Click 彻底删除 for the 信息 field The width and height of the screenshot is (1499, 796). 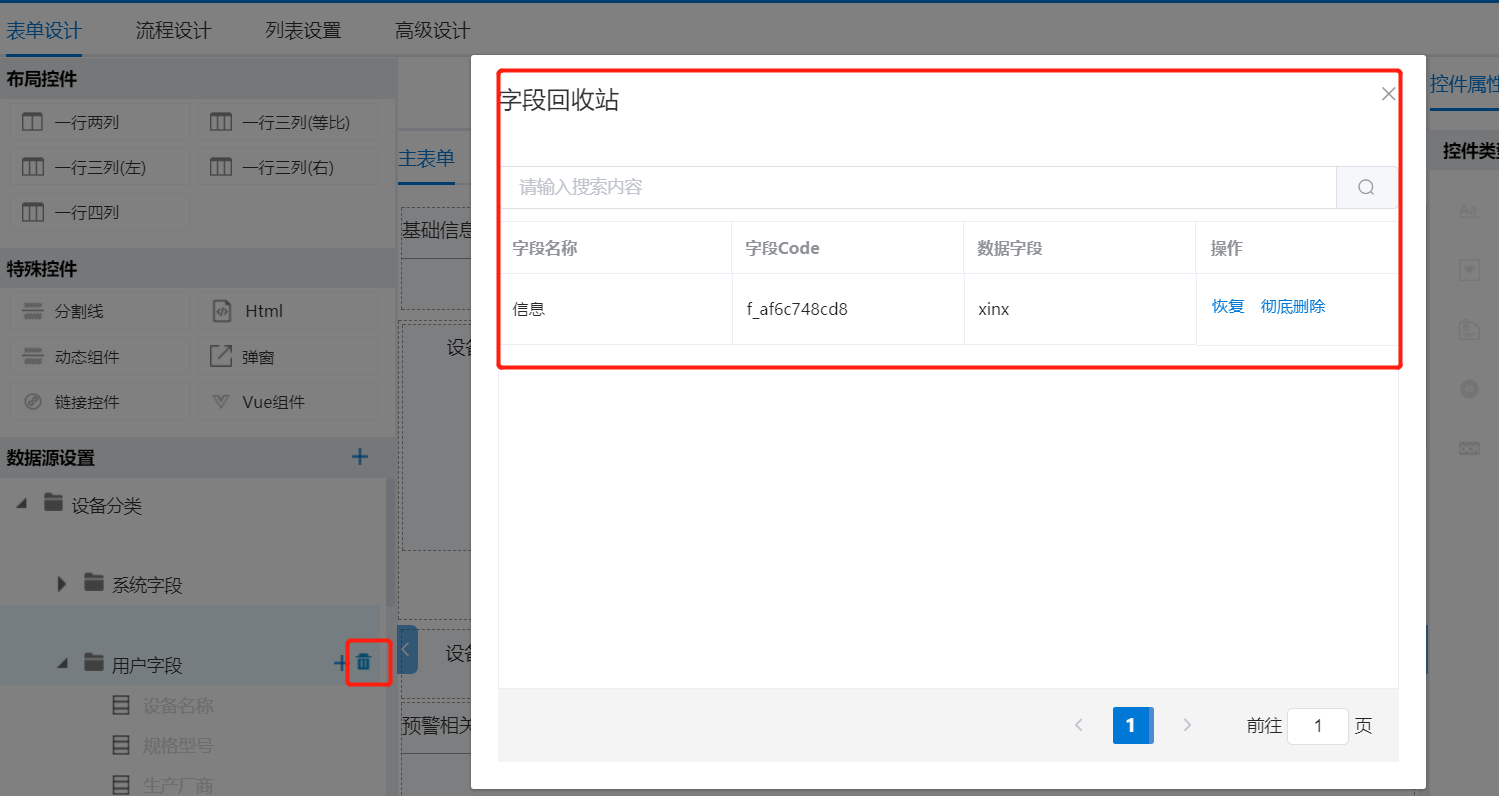[x=1293, y=306]
